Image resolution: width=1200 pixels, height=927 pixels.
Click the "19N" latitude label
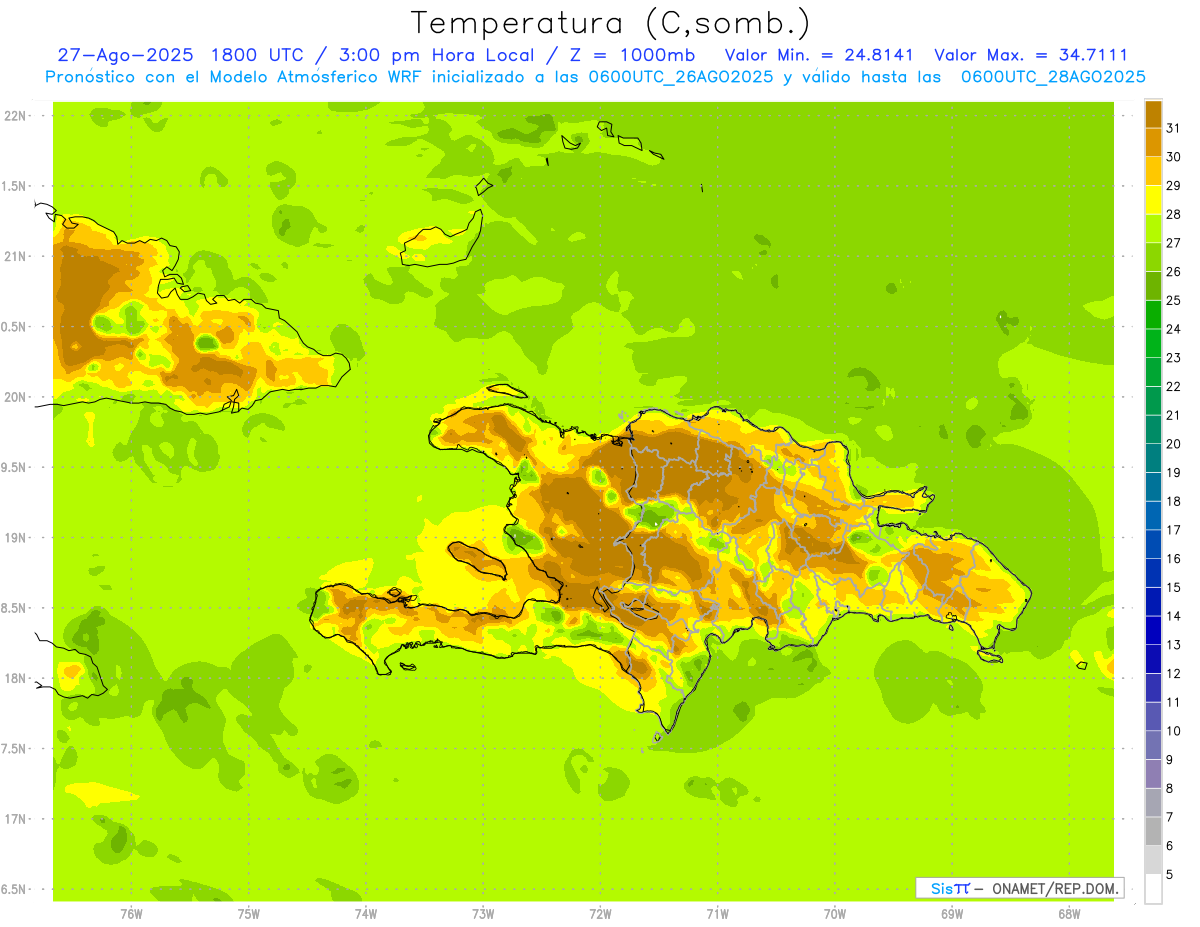15,538
